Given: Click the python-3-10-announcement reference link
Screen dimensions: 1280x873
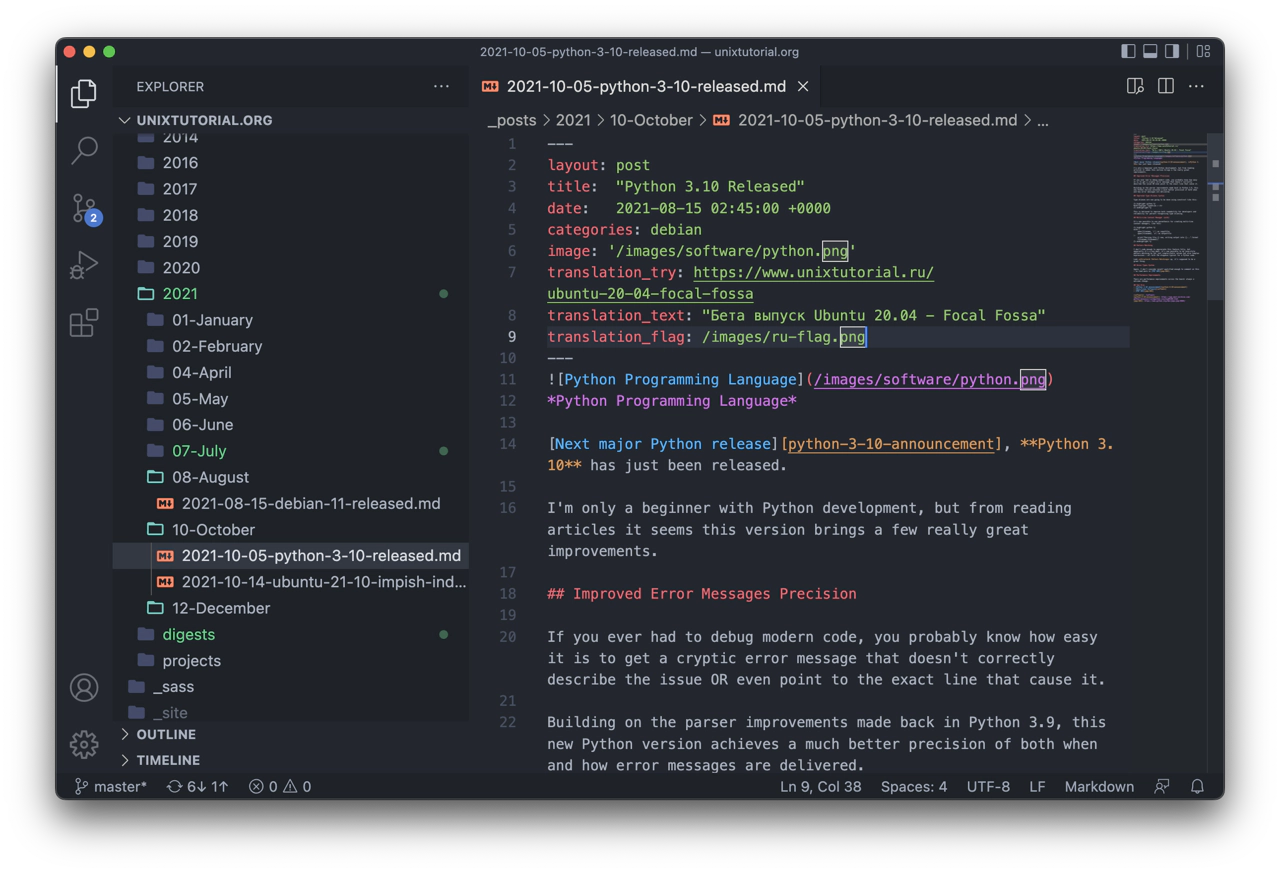Looking at the screenshot, I should [890, 444].
